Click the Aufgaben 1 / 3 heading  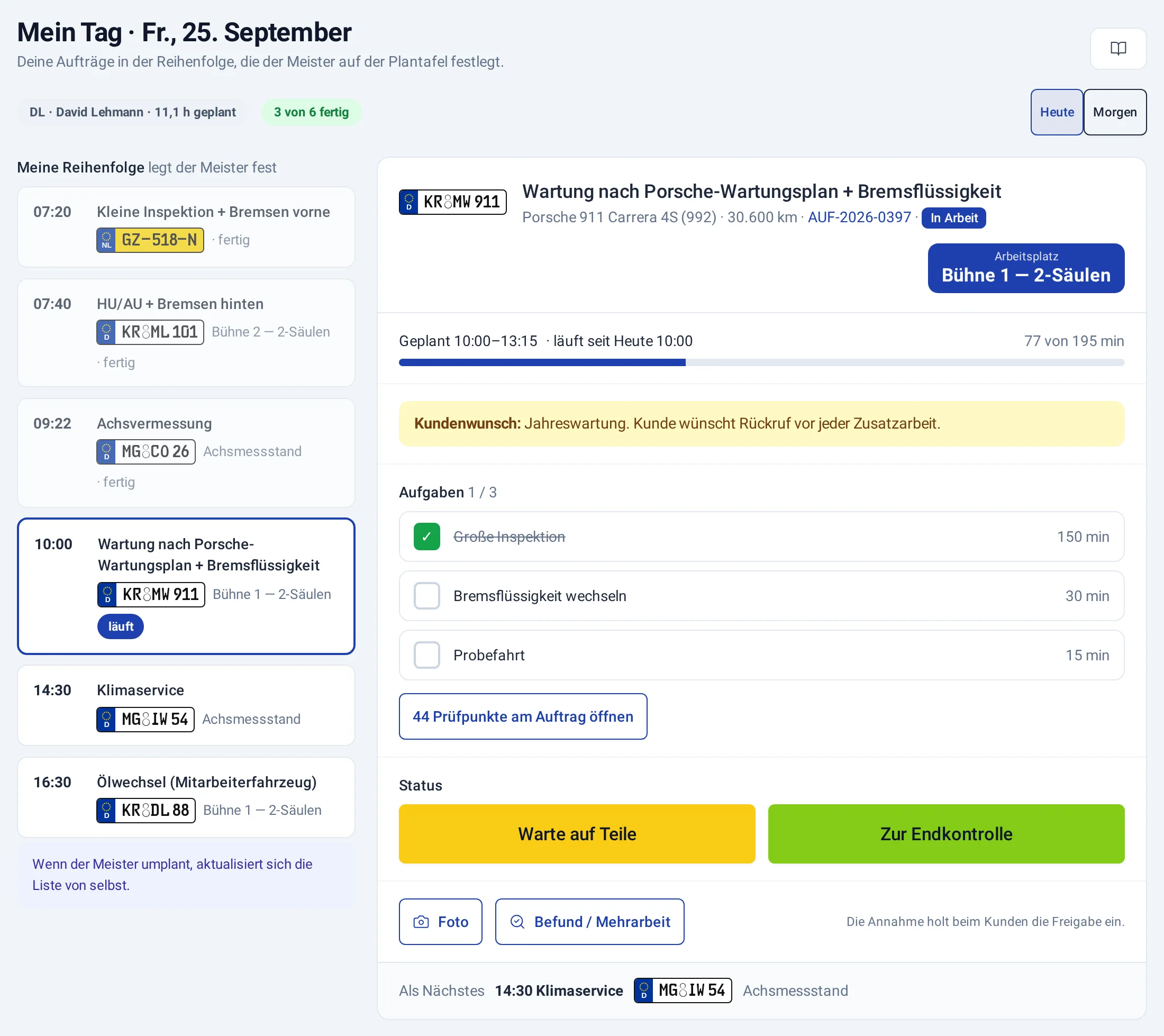[448, 492]
